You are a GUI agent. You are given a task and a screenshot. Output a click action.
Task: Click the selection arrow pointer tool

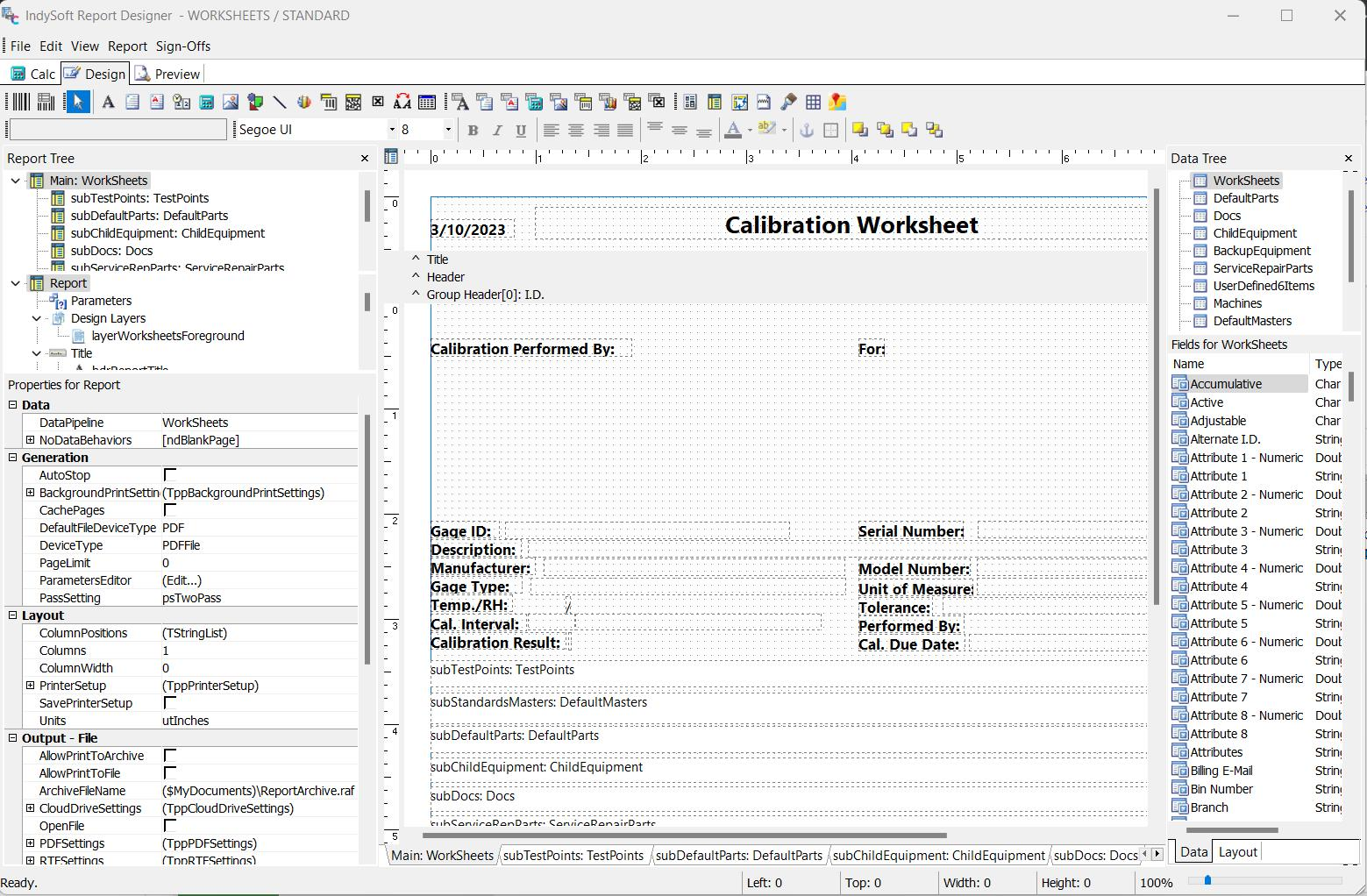[78, 103]
